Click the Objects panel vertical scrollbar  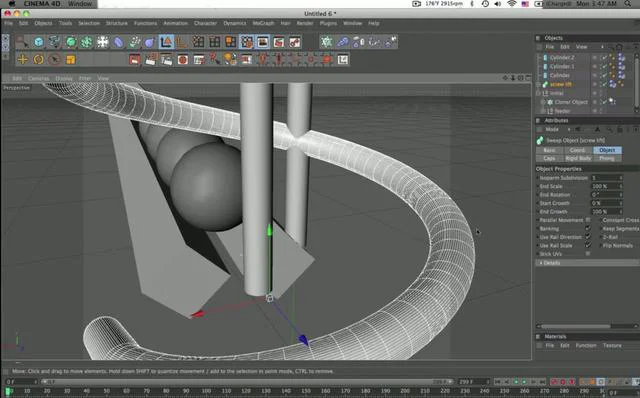636,82
